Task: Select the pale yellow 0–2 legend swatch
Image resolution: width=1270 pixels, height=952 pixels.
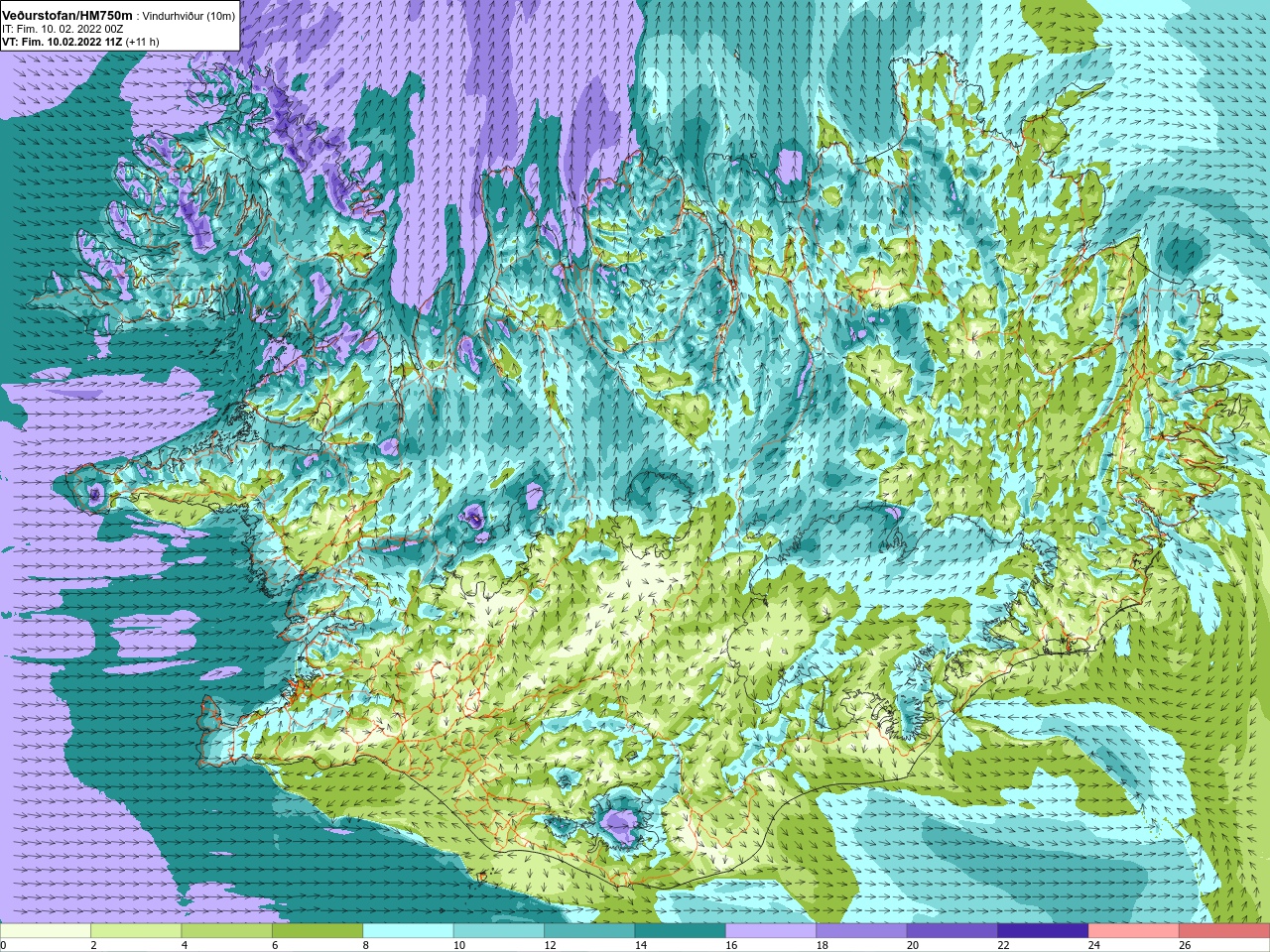Action: [x=46, y=931]
